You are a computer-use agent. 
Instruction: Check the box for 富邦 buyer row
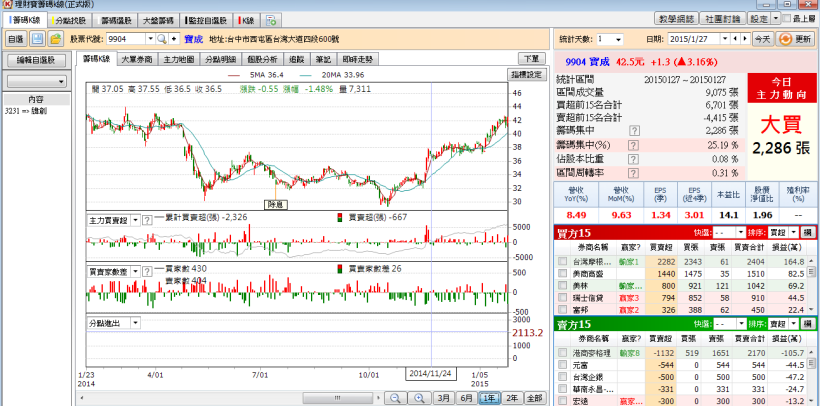click(562, 309)
